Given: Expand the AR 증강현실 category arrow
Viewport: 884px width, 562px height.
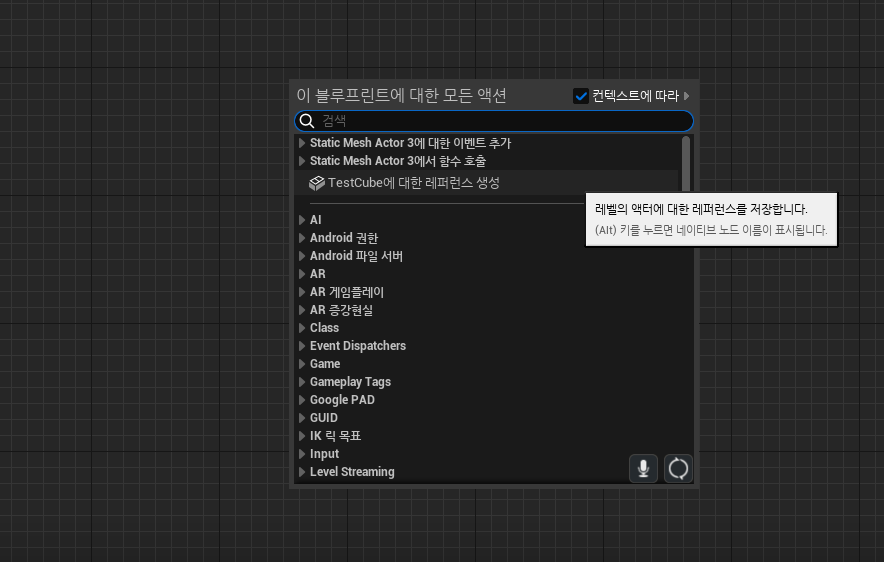Looking at the screenshot, I should click(x=302, y=310).
